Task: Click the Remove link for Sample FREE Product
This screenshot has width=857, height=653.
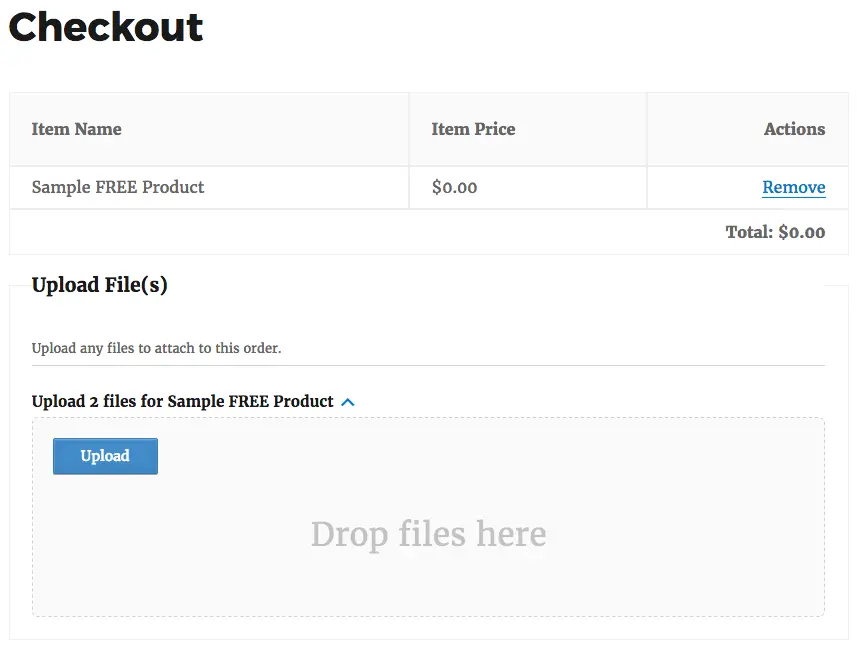Action: point(793,187)
